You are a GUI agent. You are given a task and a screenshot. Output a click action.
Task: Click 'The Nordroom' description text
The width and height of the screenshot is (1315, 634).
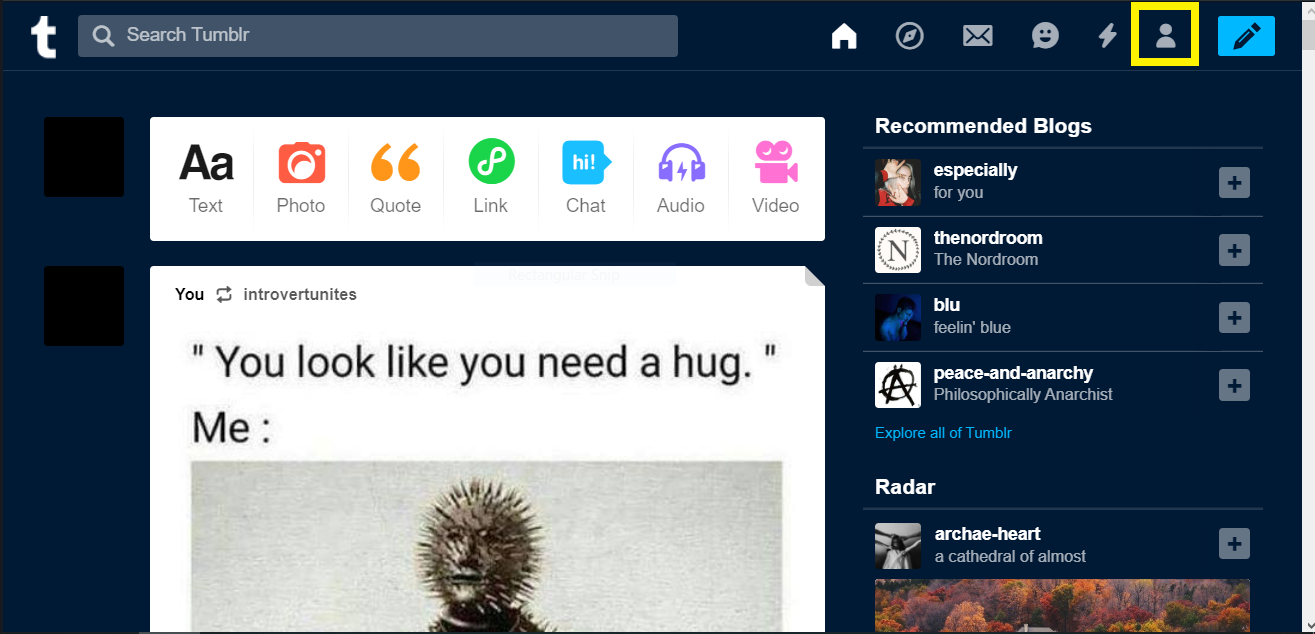point(986,260)
